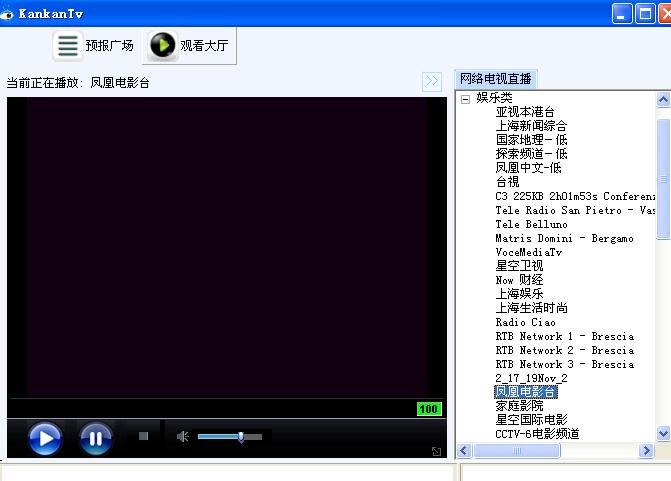Select channel 台視

pos(508,182)
